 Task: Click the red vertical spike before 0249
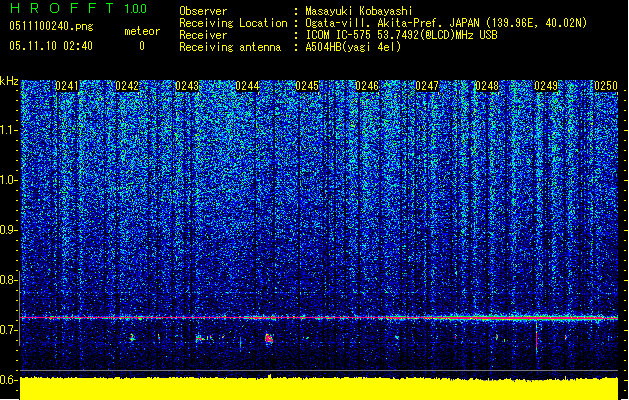click(x=536, y=337)
